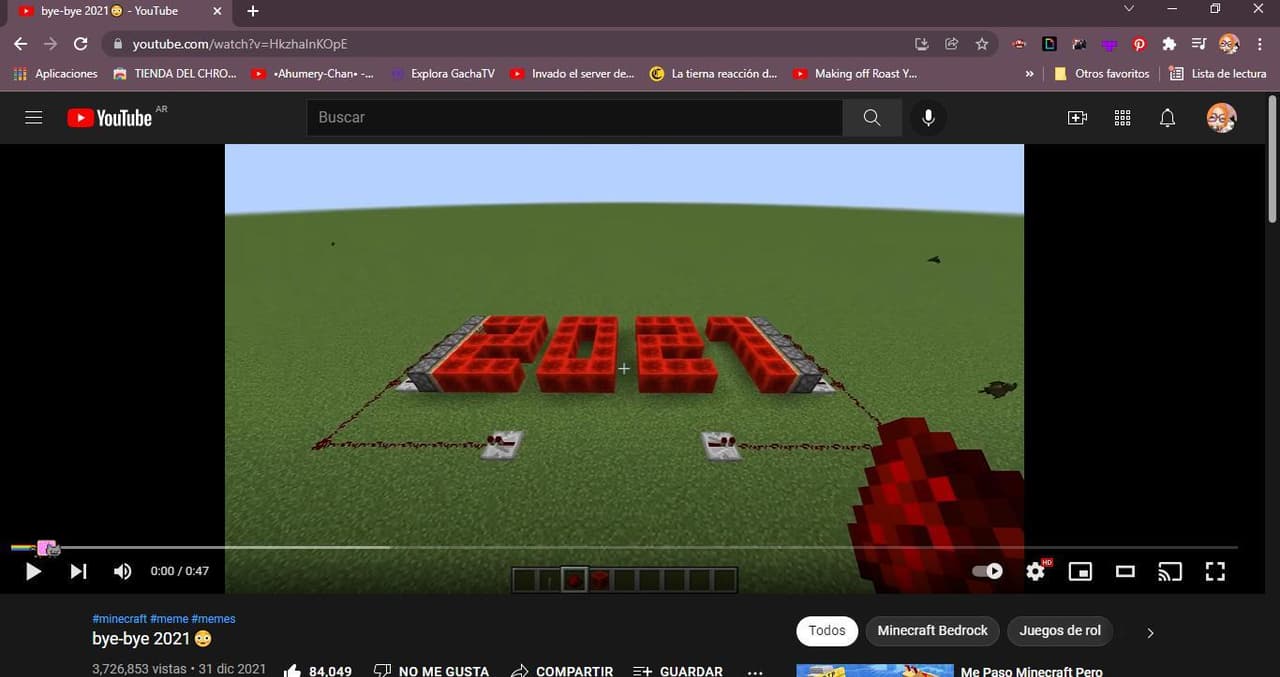The height and width of the screenshot is (677, 1280).
Task: Open more actions three-dot menu
Action: click(x=755, y=672)
